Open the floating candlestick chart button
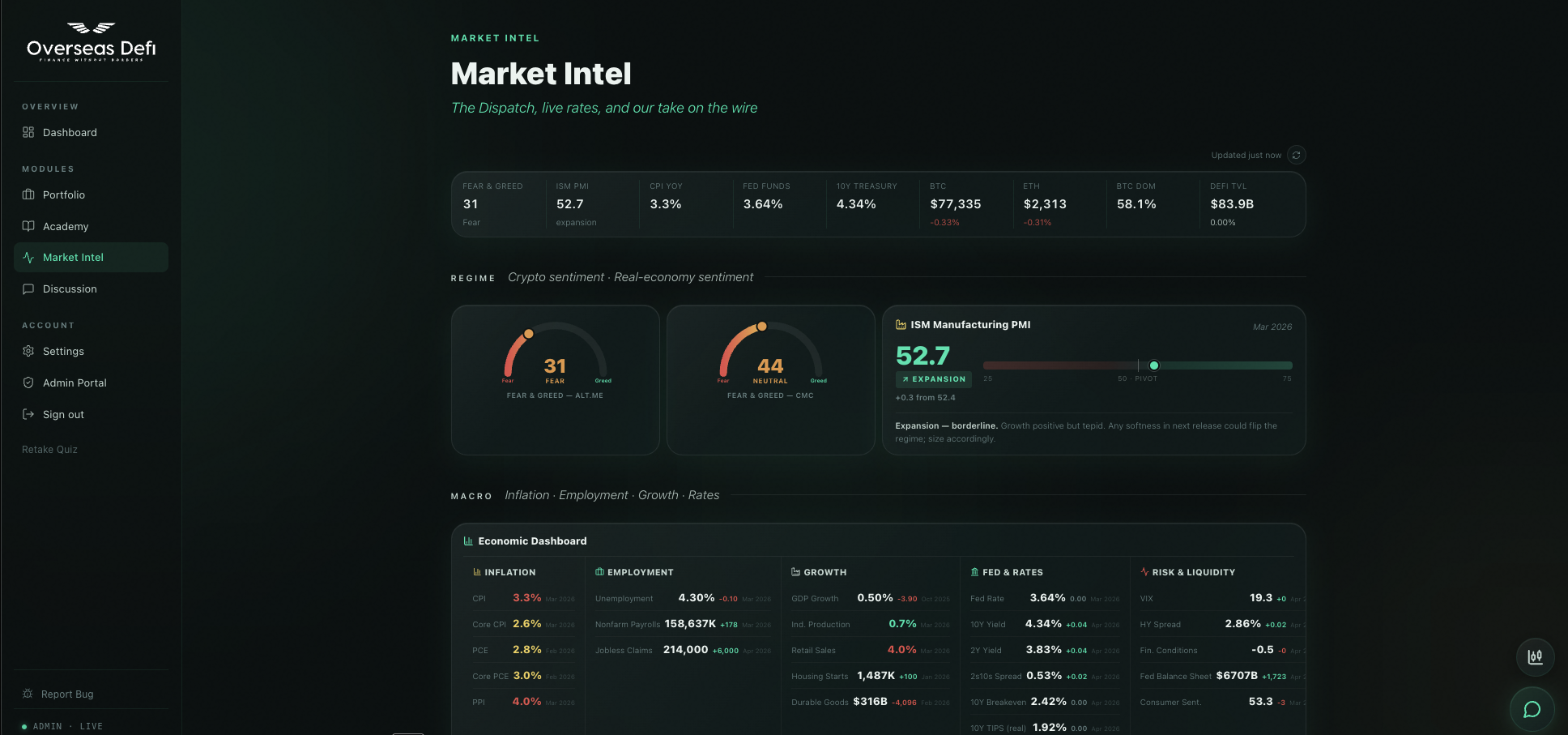This screenshot has height=735, width=1568. (1535, 656)
